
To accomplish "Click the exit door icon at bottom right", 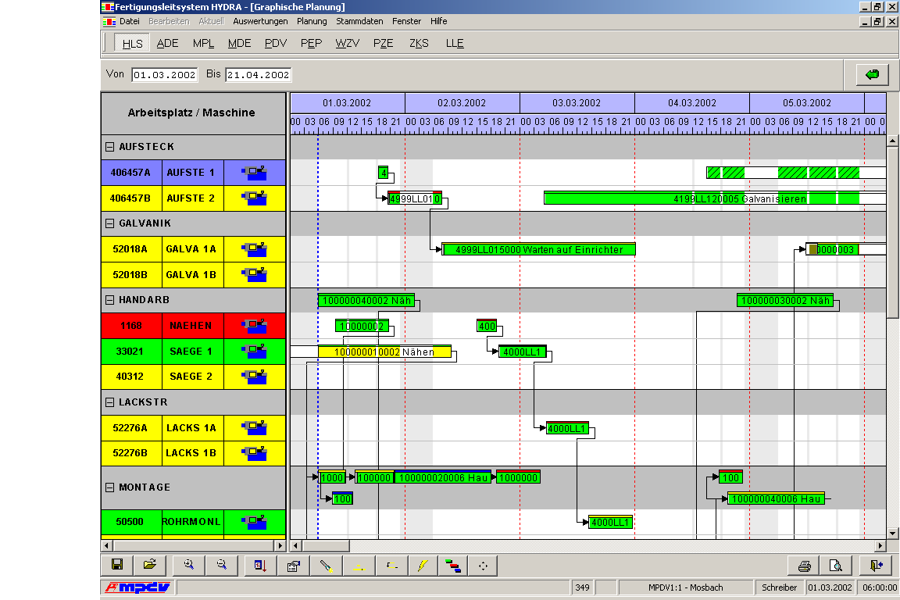I will tap(876, 566).
